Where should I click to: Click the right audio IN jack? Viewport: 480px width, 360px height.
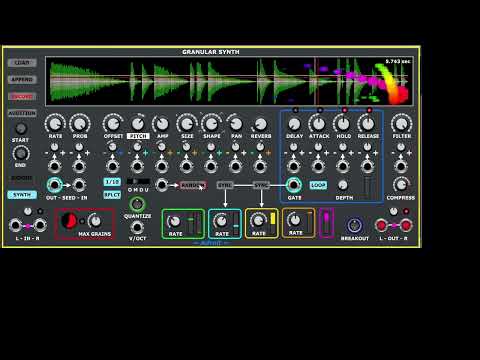(39, 226)
